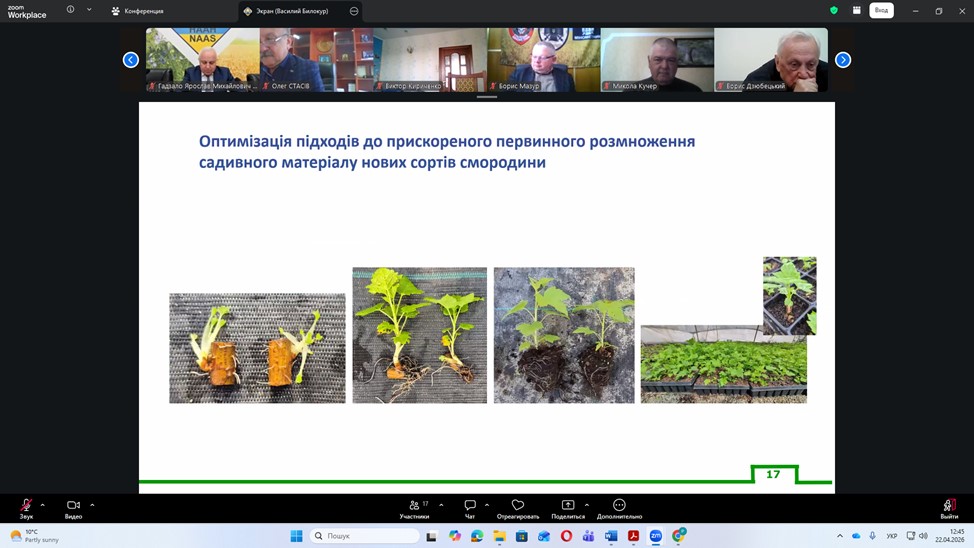The image size is (974, 548).
Task: Open the Отреагировать reactions menu
Action: click(517, 507)
